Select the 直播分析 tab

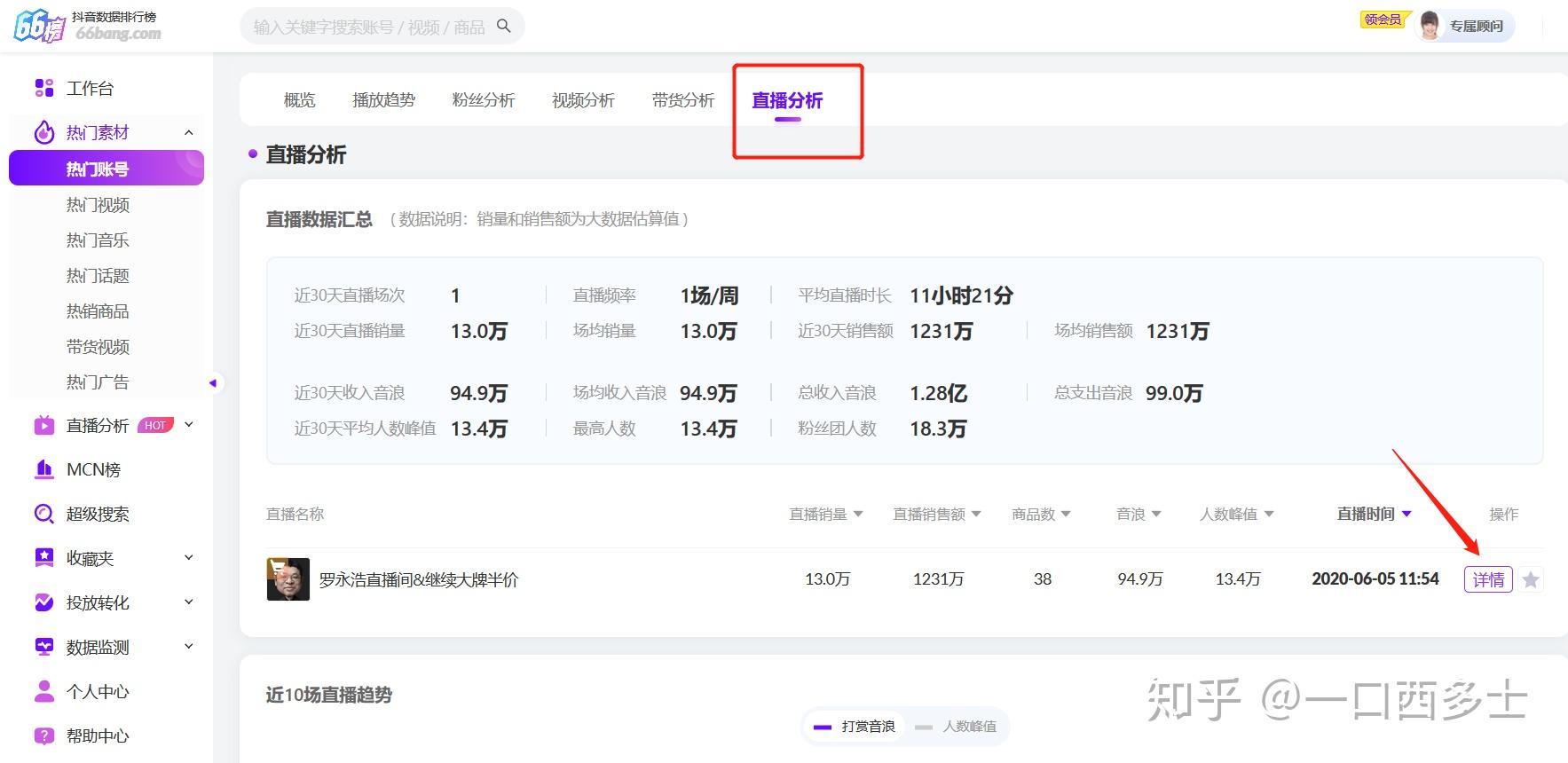787,100
